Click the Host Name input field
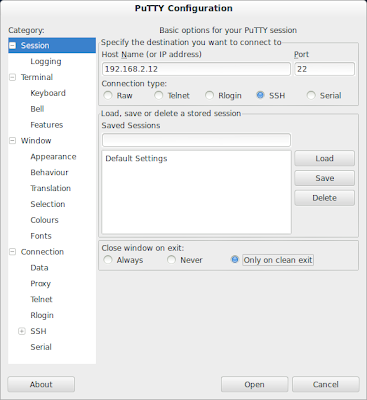This screenshot has height=400, width=367. (x=196, y=69)
